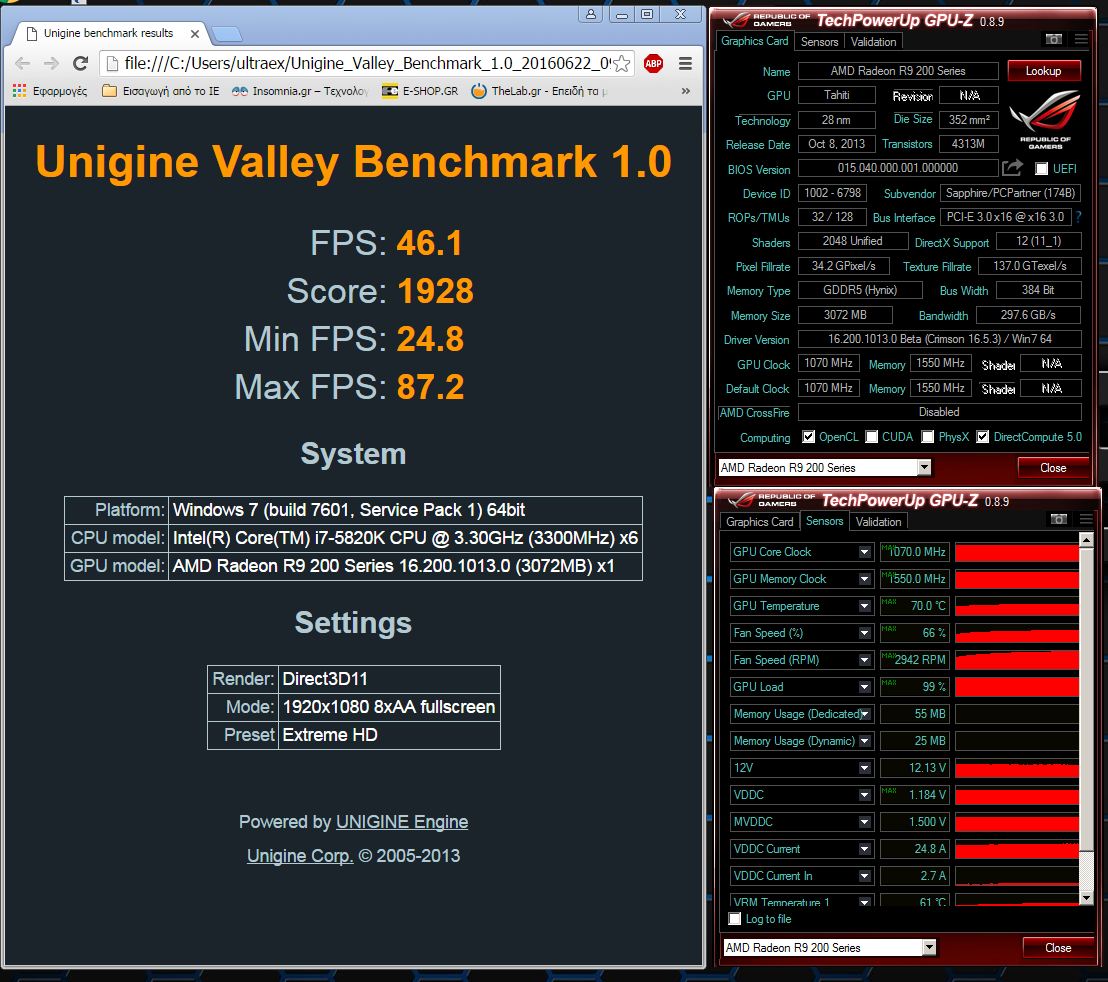1108x982 pixels.
Task: Reload the benchmark results page
Action: click(81, 64)
